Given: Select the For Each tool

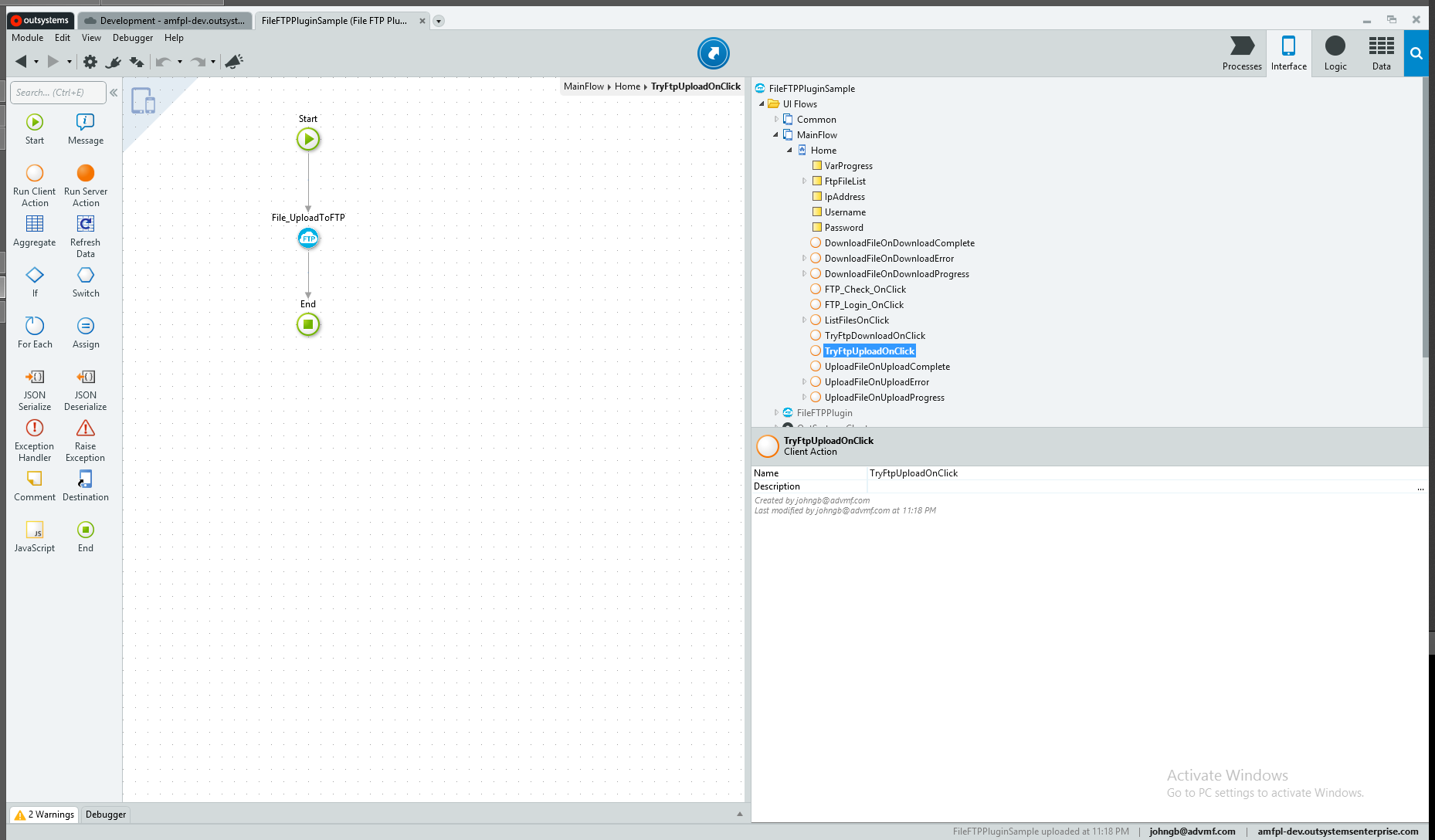Looking at the screenshot, I should [35, 333].
